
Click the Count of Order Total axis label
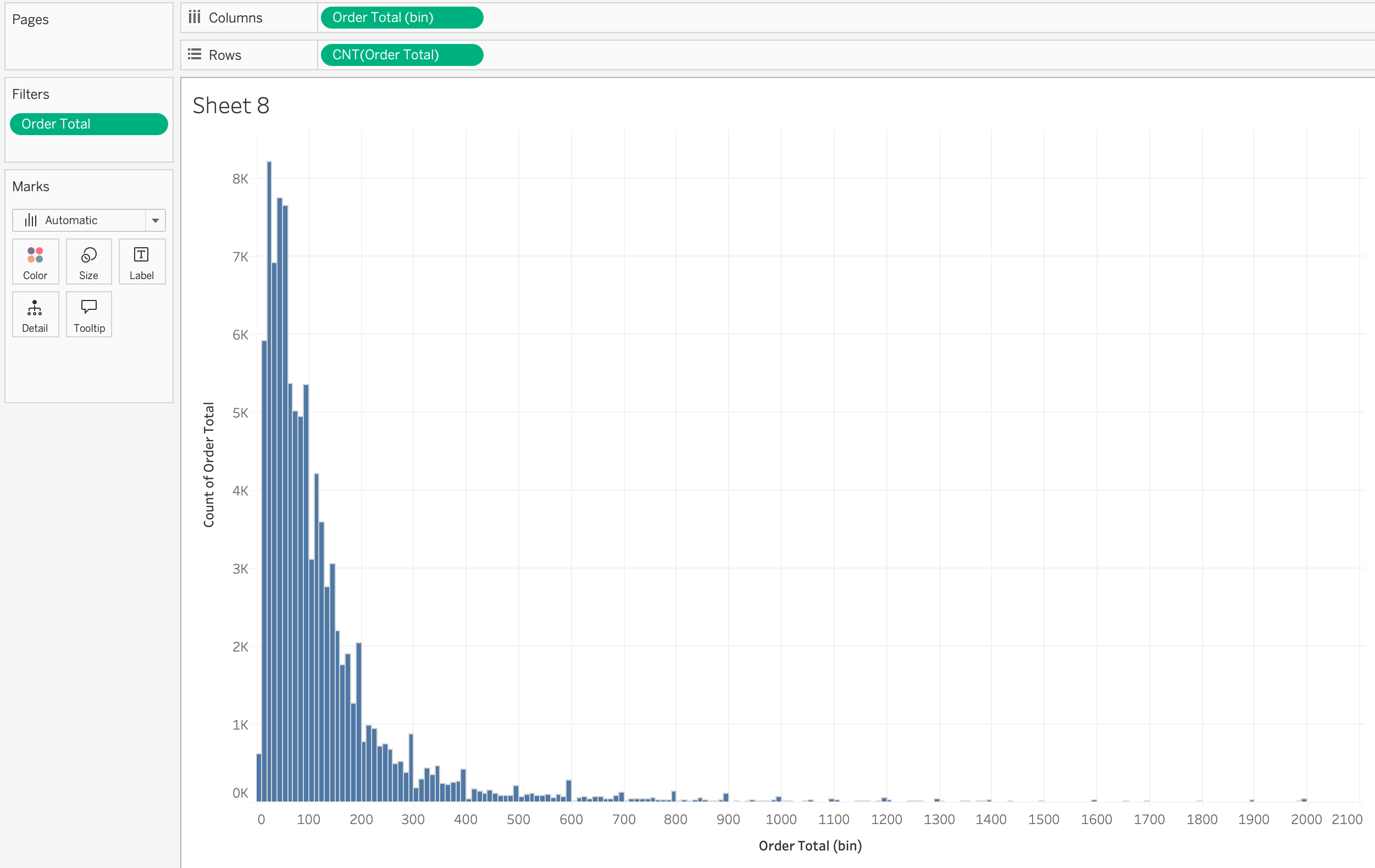click(x=209, y=464)
